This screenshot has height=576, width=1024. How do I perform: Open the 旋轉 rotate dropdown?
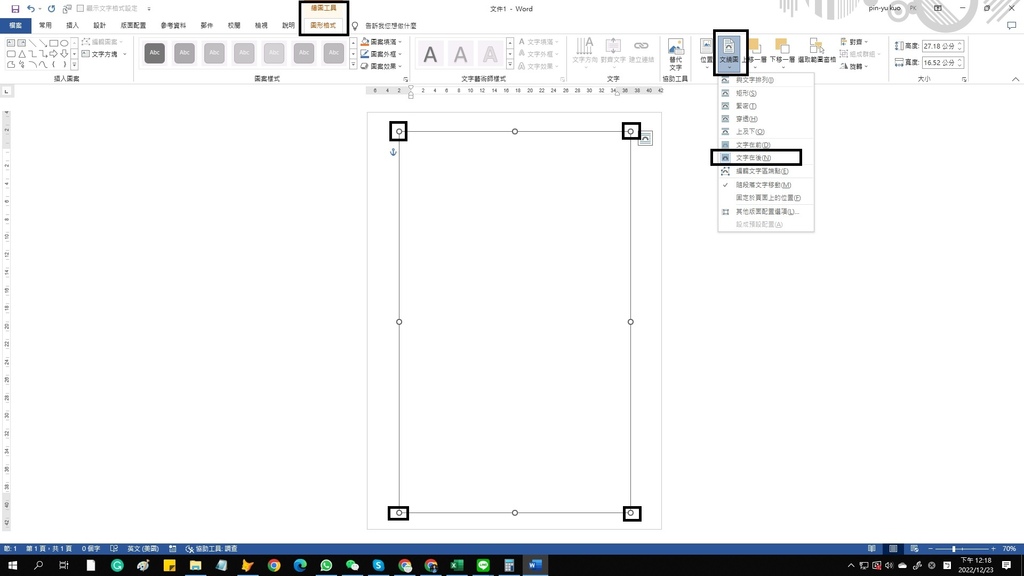click(854, 66)
